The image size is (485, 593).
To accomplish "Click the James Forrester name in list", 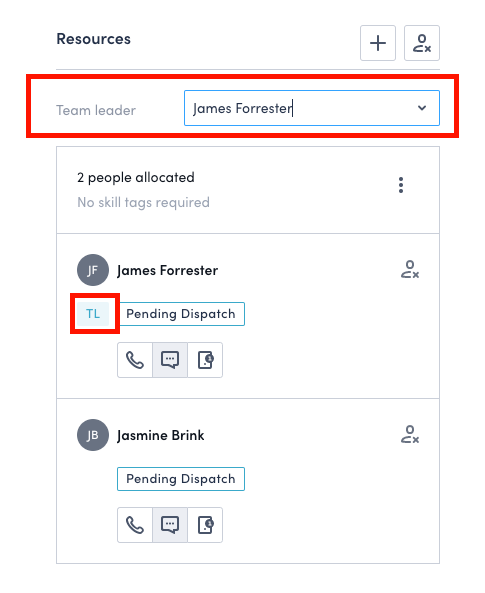I will 167,270.
